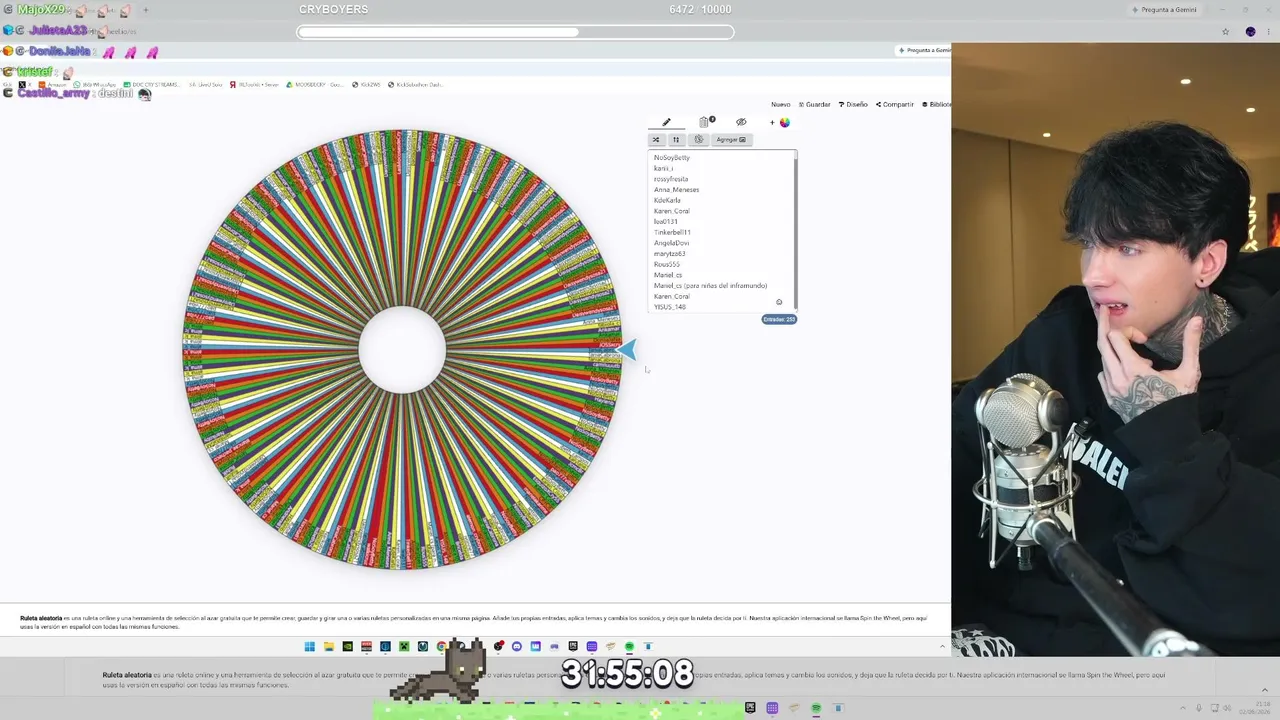Open File Explorer from the taskbar
Viewport: 1280px width, 720px height.
pos(329,647)
